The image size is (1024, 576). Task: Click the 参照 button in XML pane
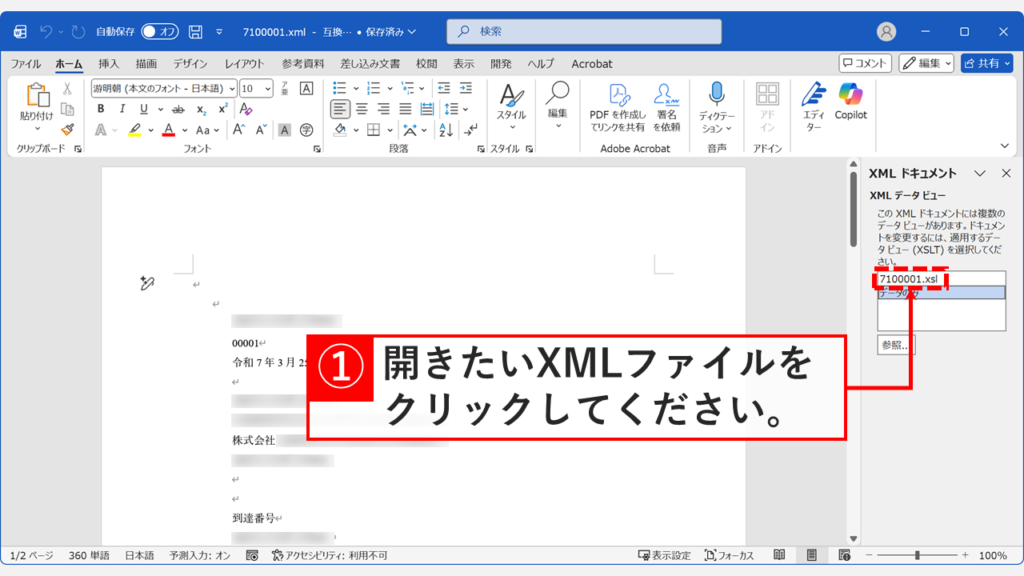895,343
